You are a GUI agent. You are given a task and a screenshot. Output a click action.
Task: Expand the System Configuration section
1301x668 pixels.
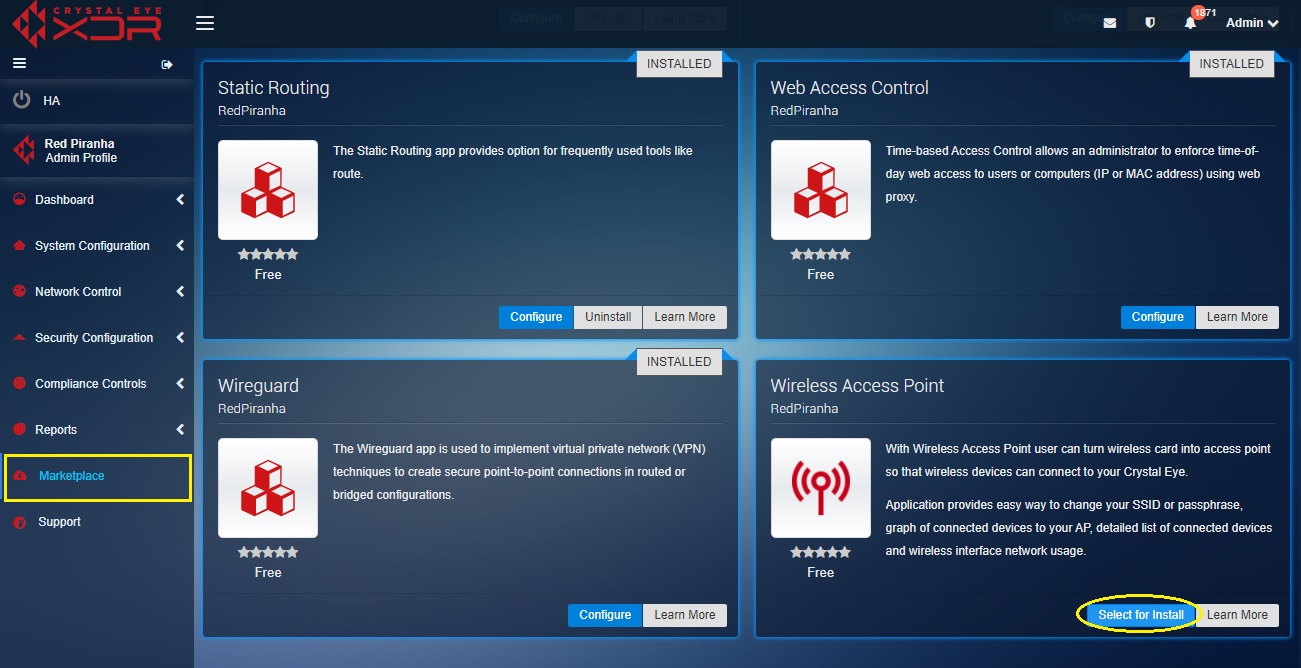pos(96,246)
